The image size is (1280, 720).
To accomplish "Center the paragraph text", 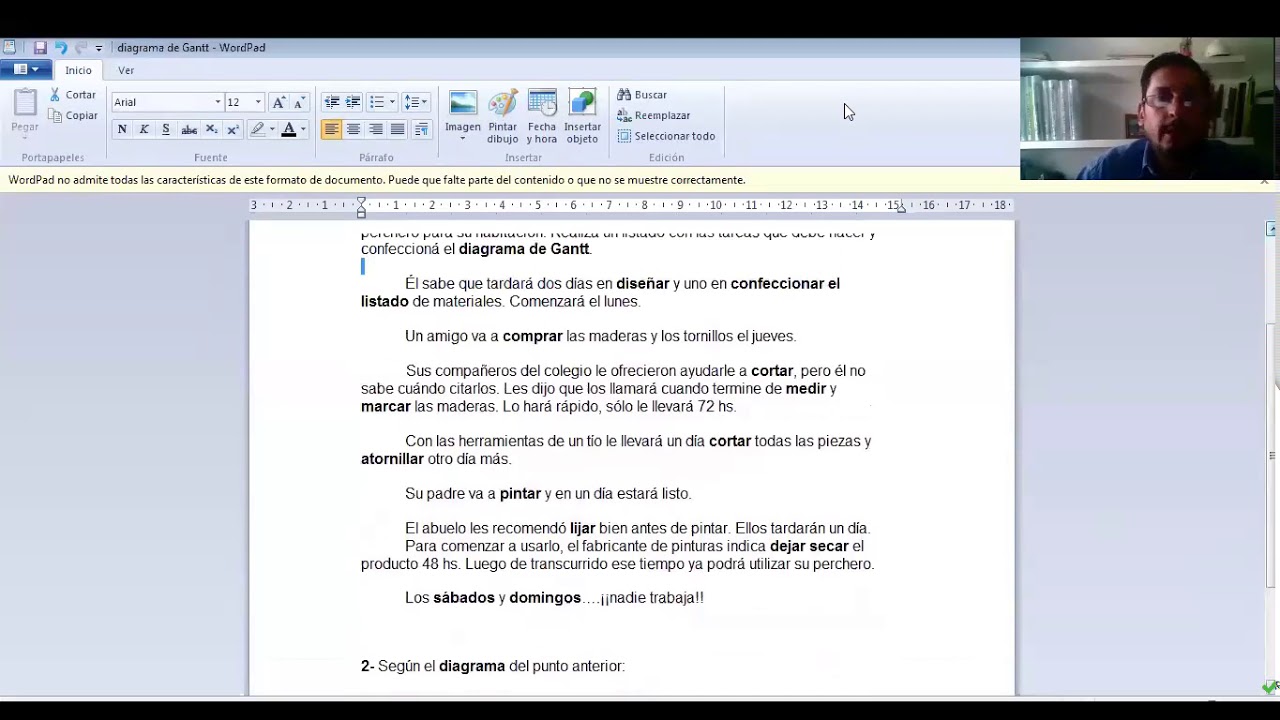I will 353,129.
